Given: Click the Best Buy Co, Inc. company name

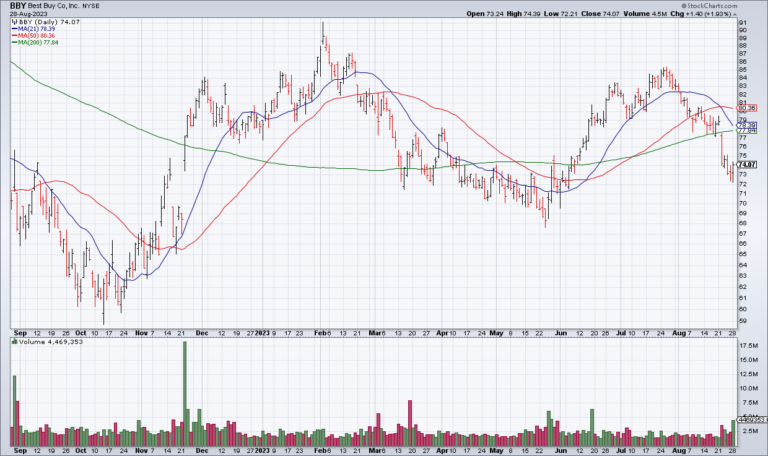Looking at the screenshot, I should 54,6.
